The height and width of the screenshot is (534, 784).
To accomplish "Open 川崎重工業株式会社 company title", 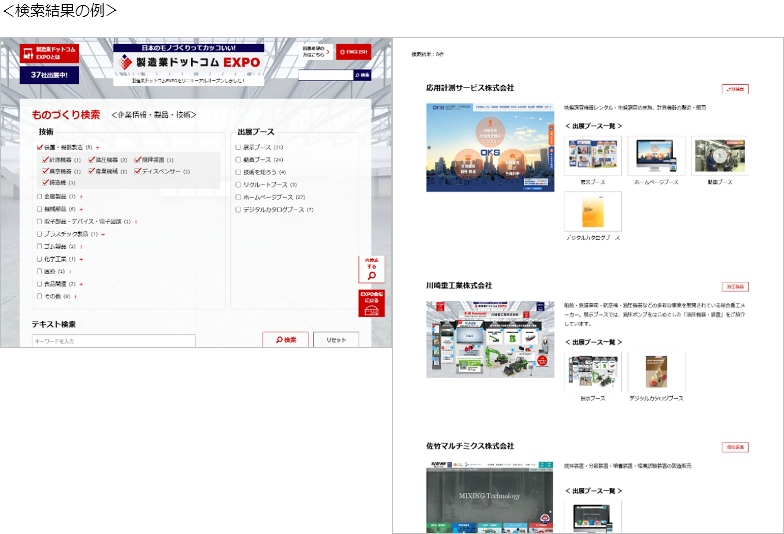I will tap(459, 286).
